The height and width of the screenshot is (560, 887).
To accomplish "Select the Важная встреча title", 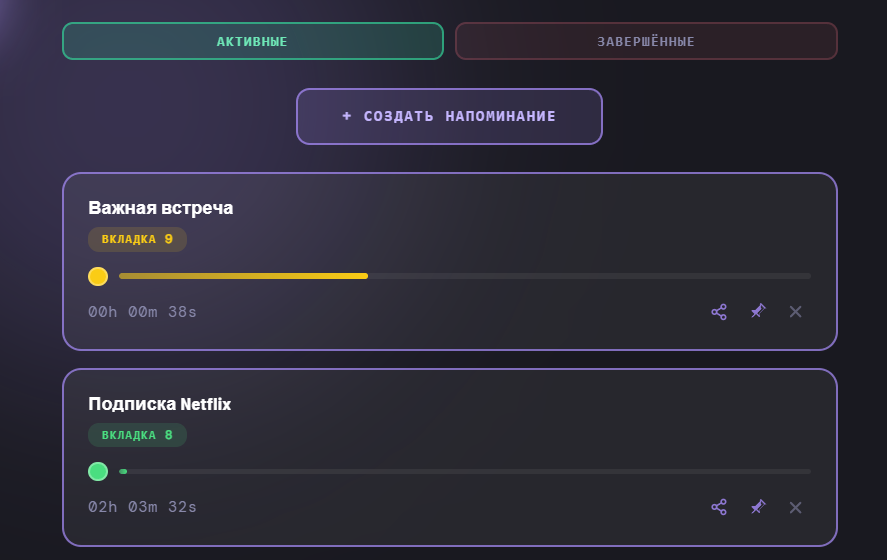I will pos(161,208).
